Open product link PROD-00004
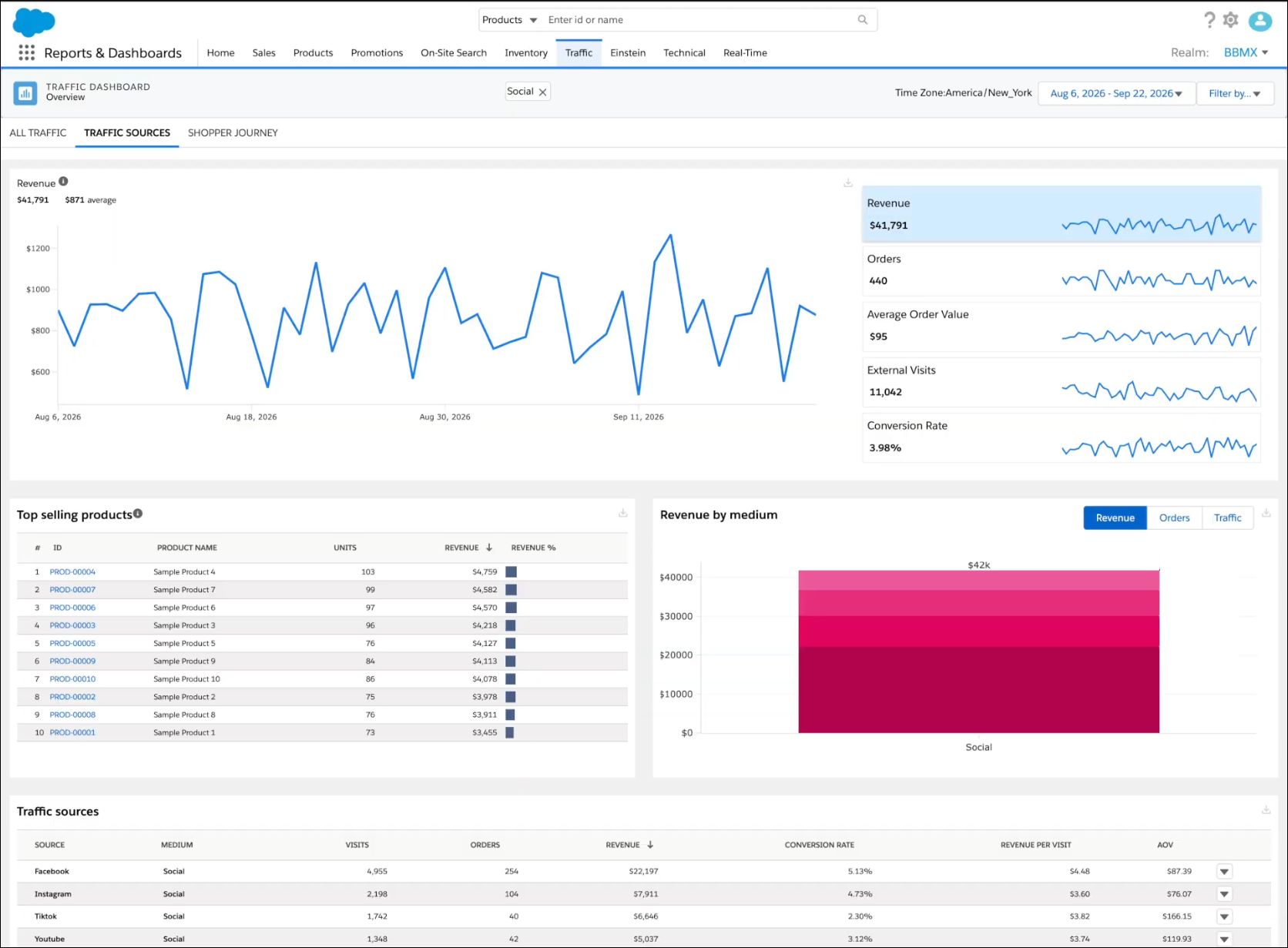 pos(72,572)
